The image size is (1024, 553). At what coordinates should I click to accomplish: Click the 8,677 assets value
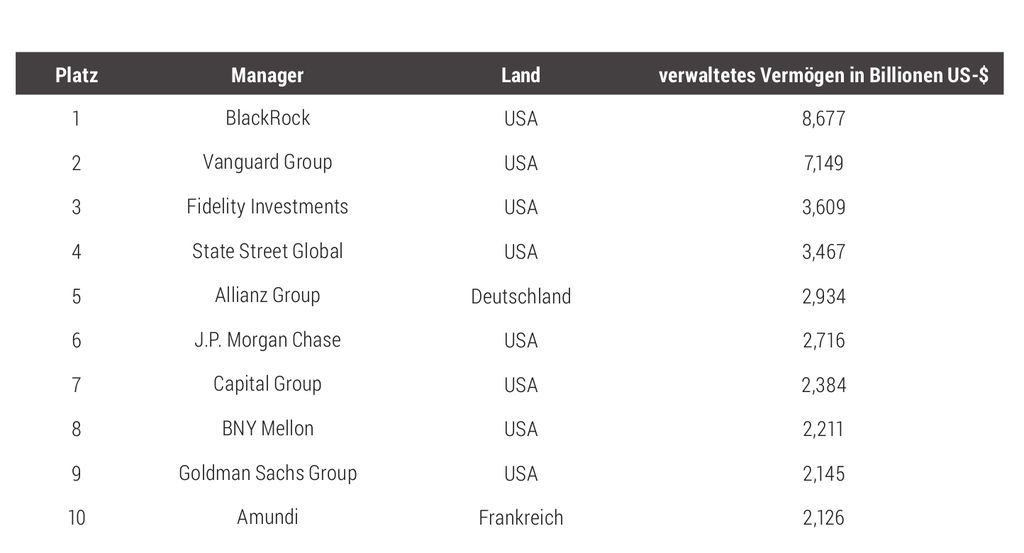(824, 119)
